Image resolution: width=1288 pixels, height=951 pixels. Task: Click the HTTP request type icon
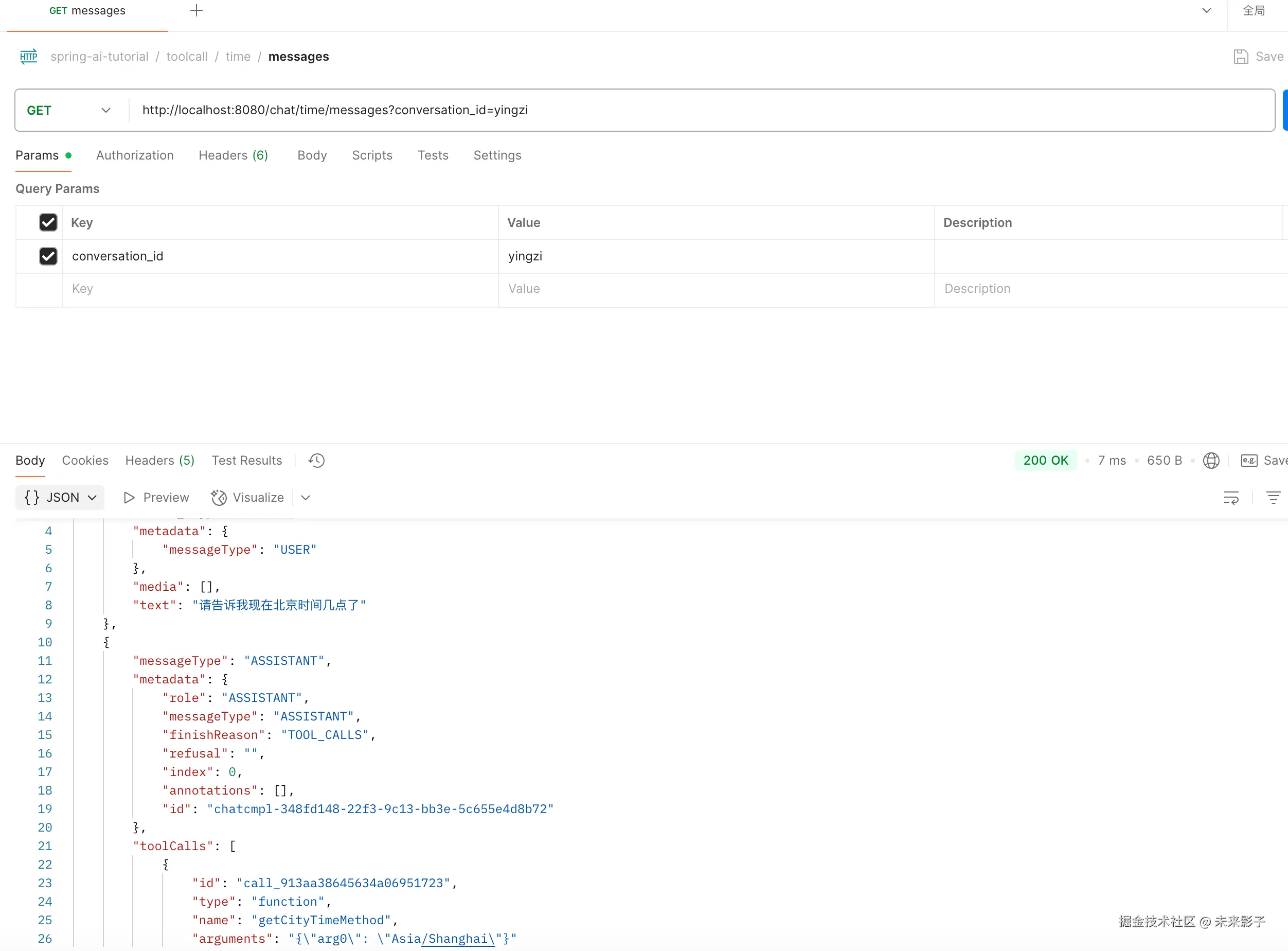pyautogui.click(x=28, y=57)
